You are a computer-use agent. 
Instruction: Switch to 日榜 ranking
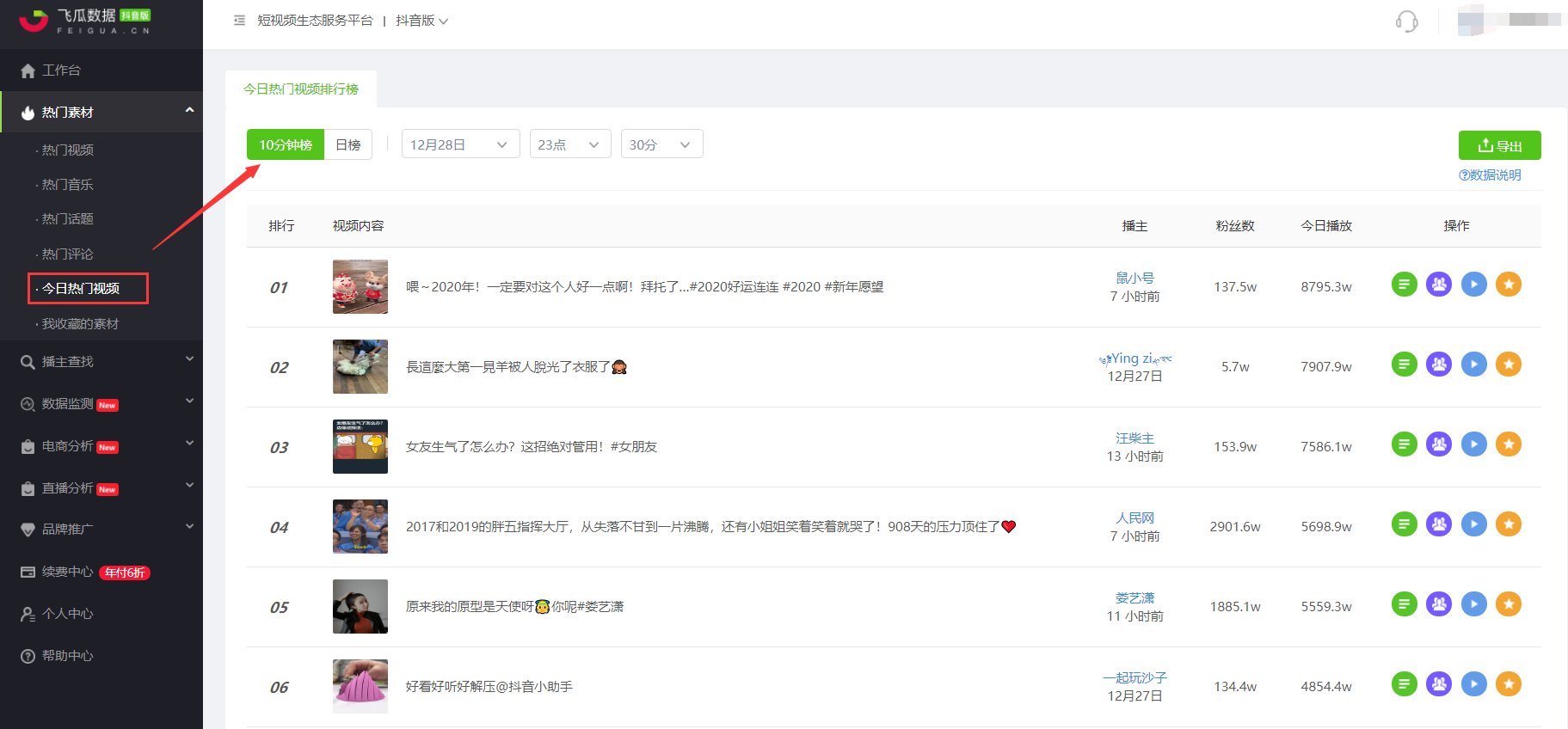348,144
